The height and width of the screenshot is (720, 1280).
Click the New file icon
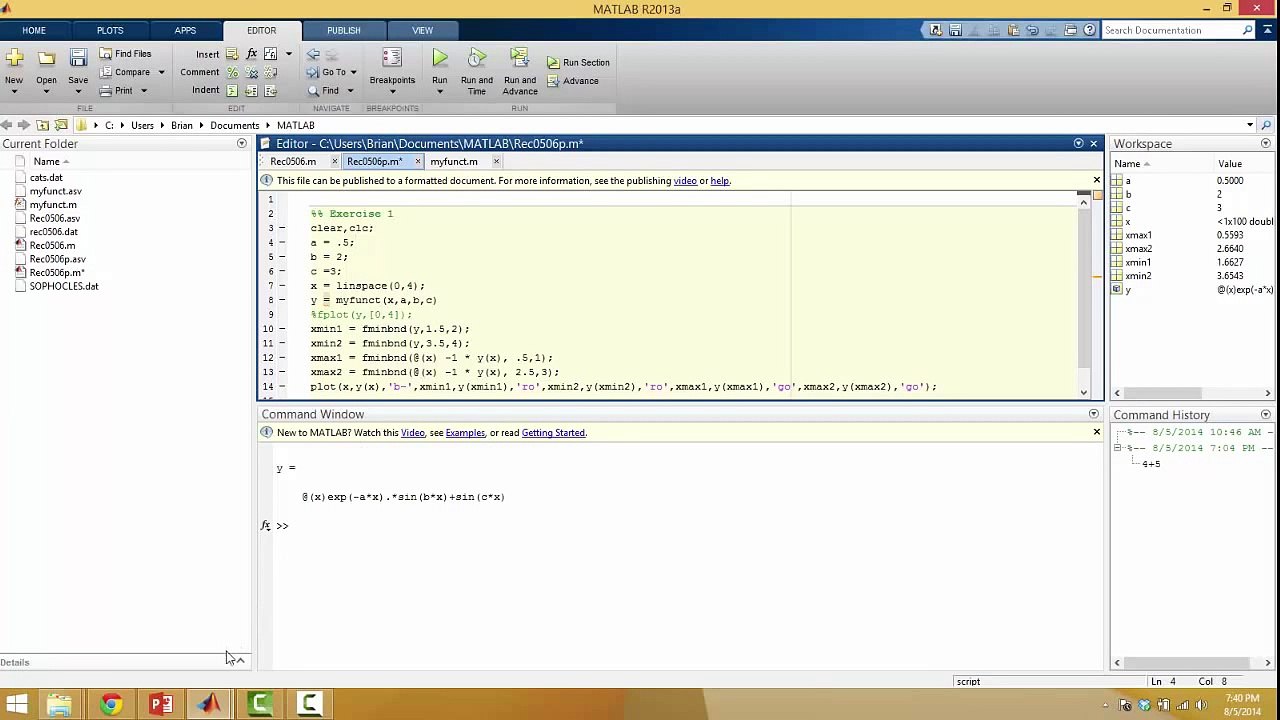click(14, 59)
